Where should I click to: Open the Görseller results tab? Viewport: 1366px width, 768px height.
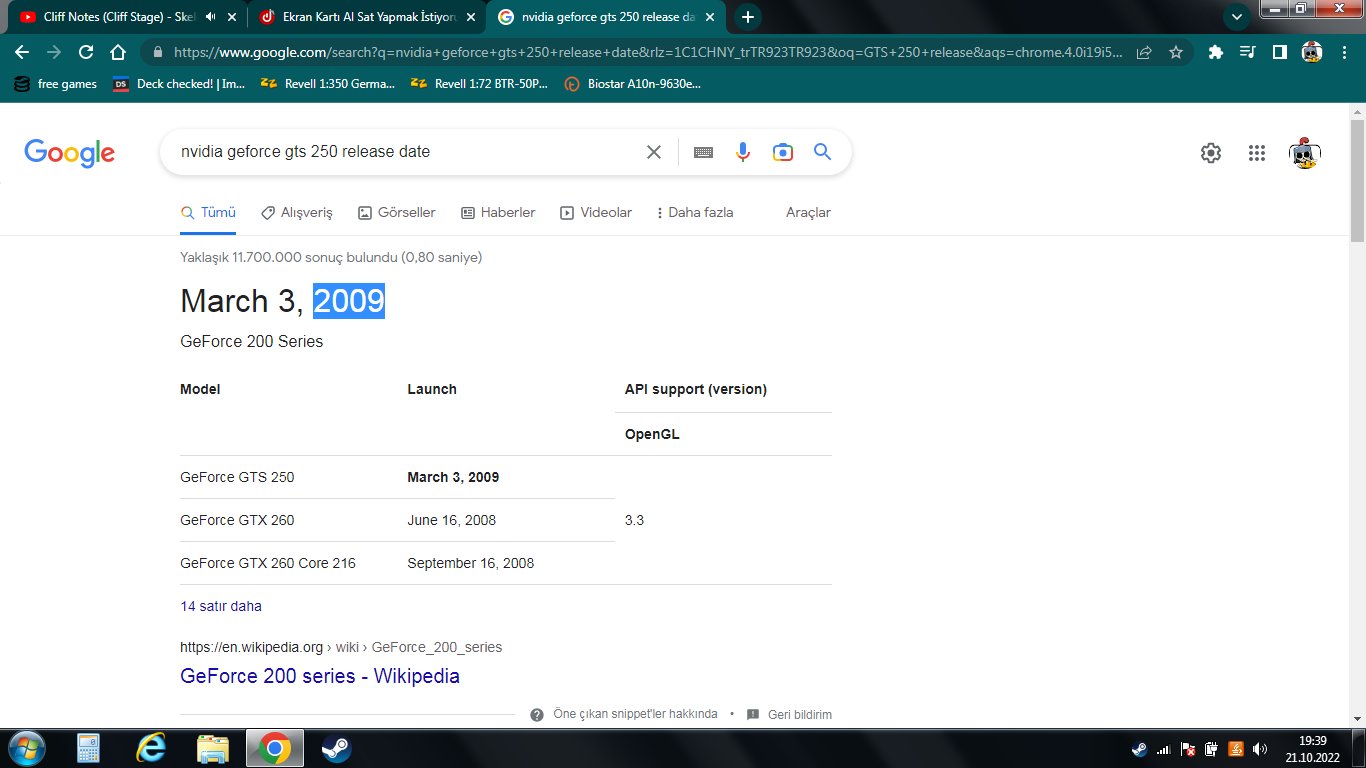coord(397,212)
